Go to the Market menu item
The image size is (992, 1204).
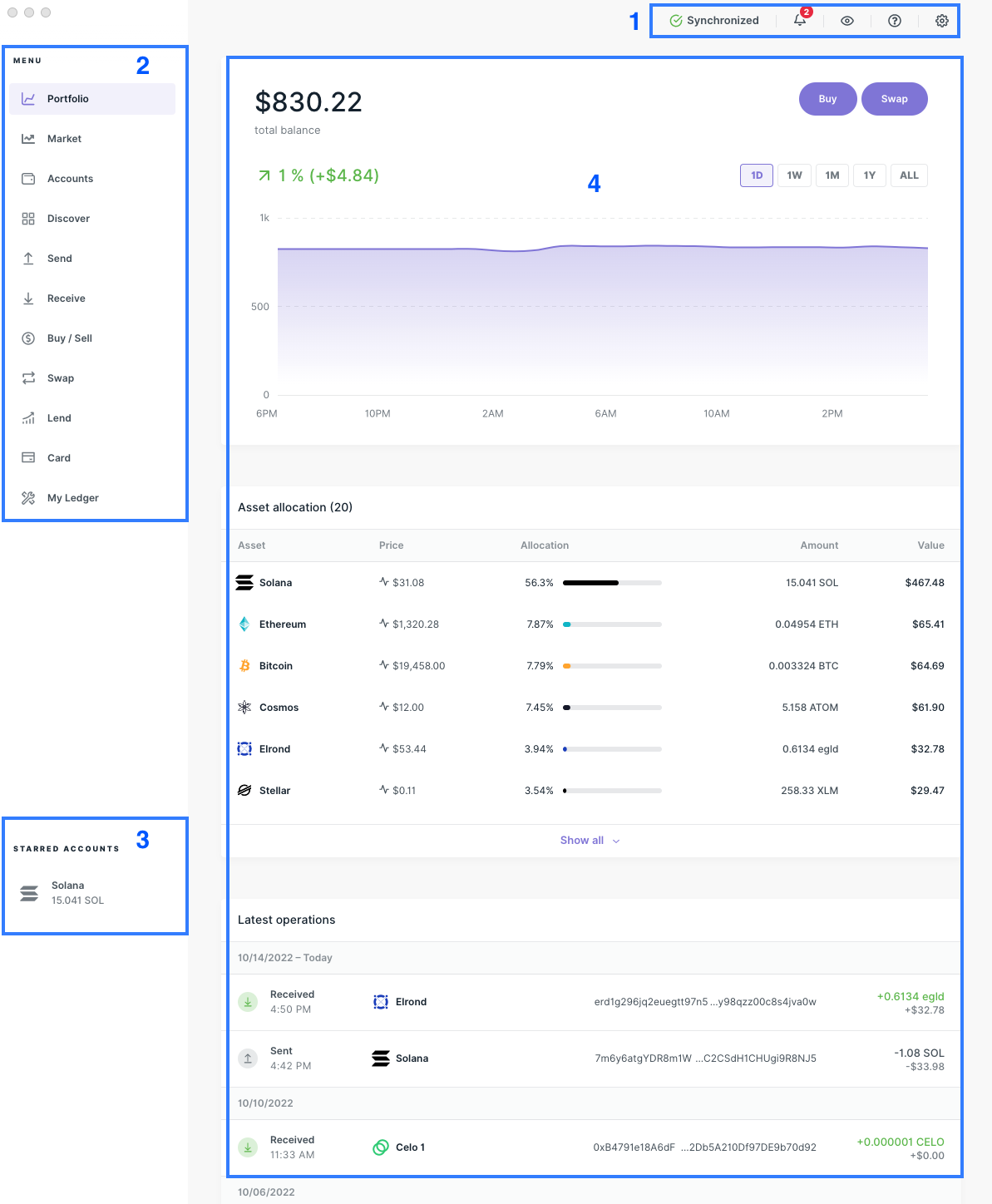click(92, 139)
